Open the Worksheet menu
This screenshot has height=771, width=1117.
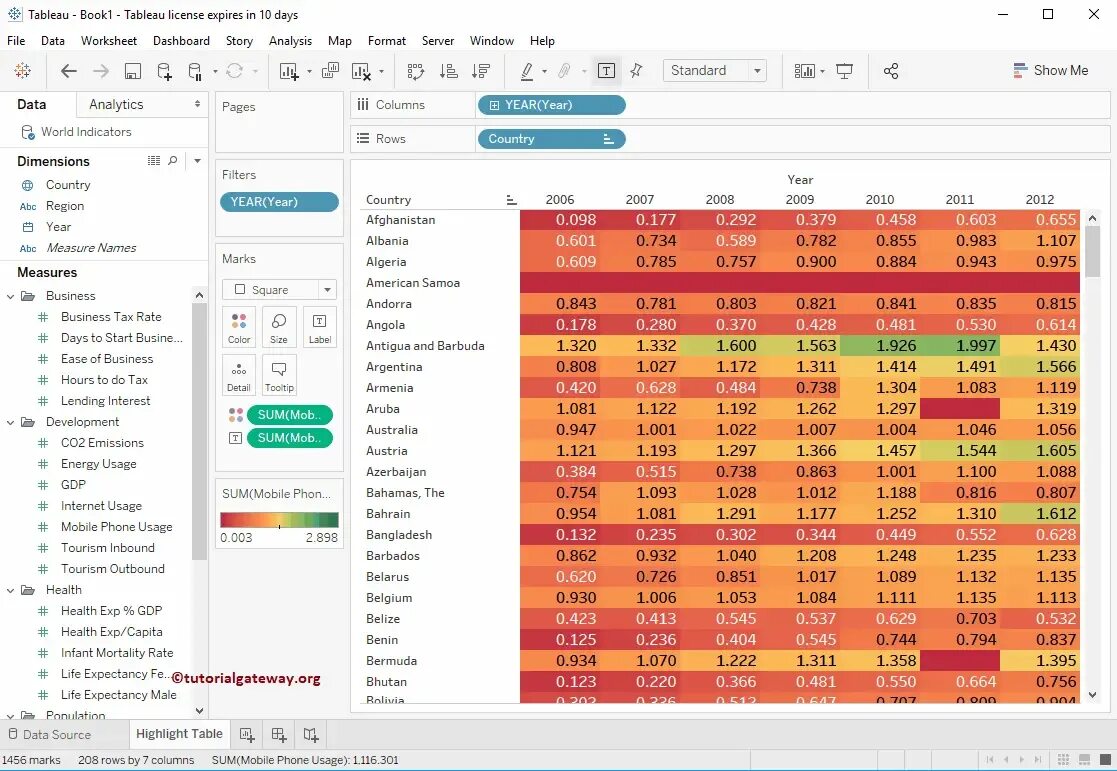coord(109,41)
